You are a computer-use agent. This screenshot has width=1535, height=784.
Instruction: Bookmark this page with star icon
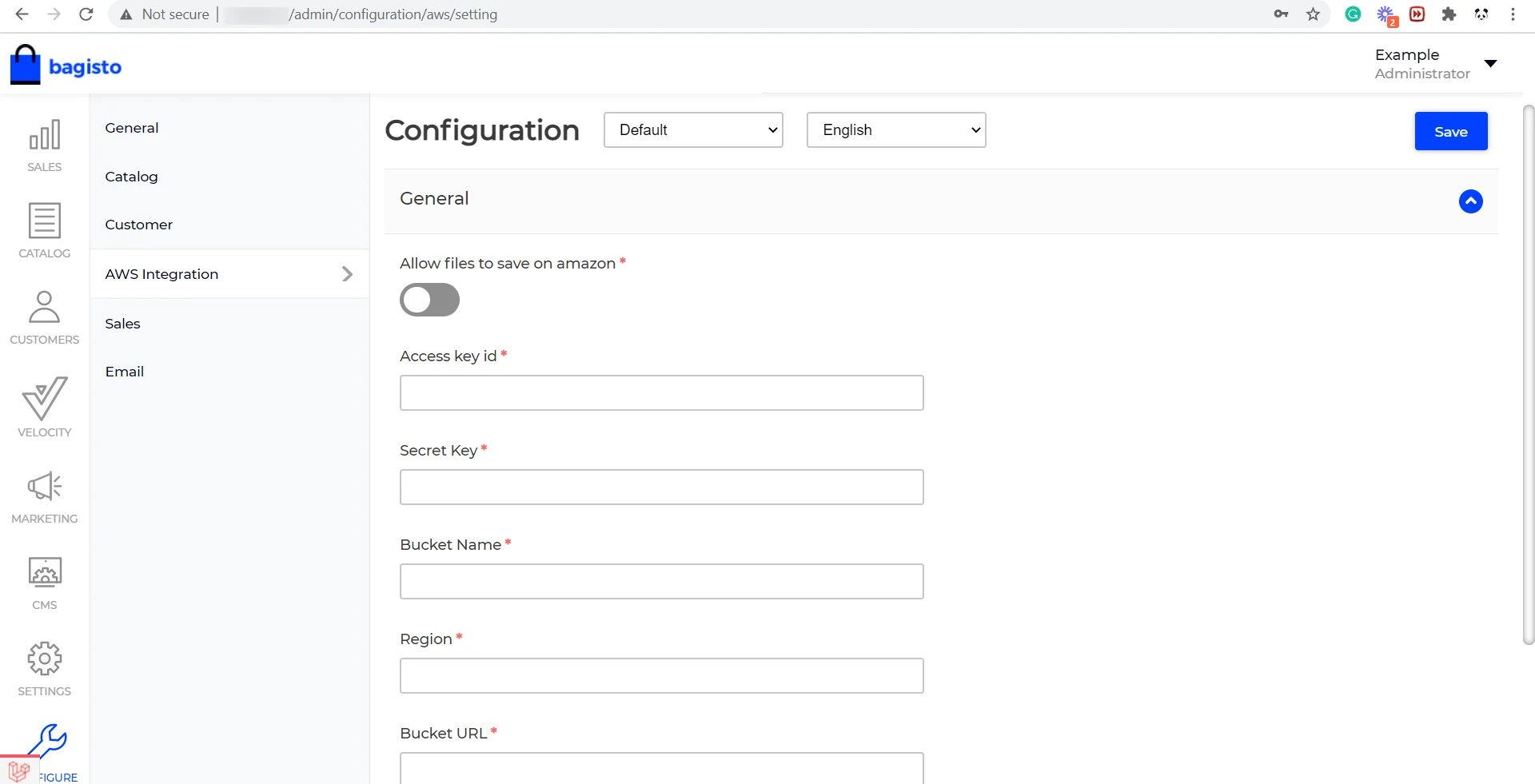coord(1313,14)
